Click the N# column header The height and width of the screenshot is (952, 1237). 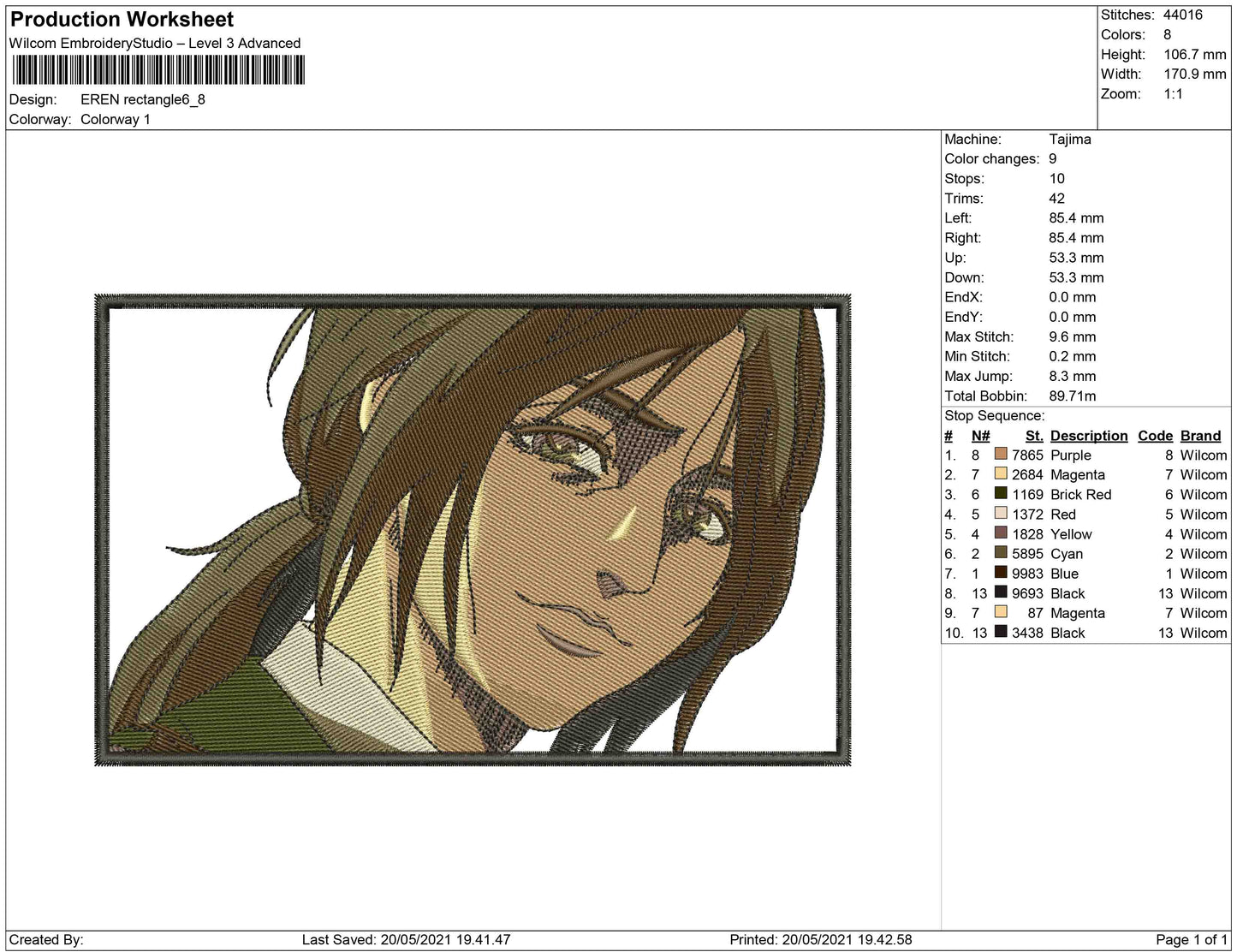point(980,436)
